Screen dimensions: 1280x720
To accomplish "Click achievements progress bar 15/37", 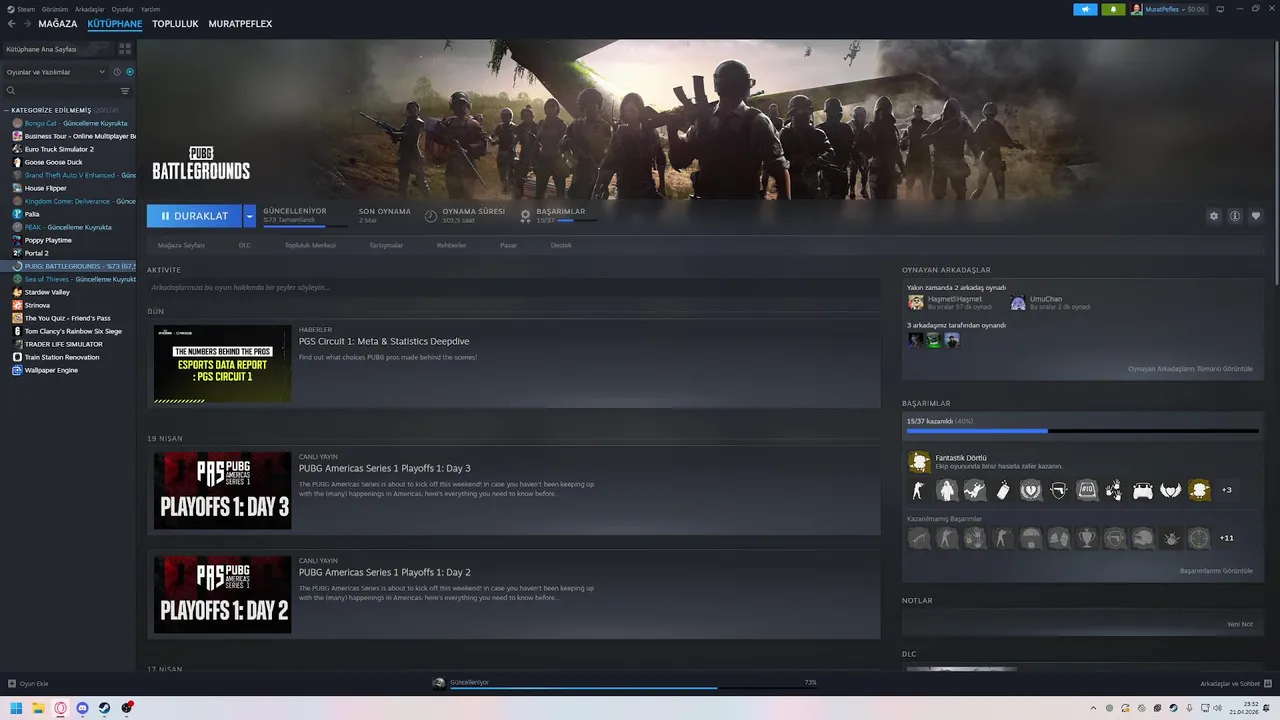I will (x=1082, y=431).
